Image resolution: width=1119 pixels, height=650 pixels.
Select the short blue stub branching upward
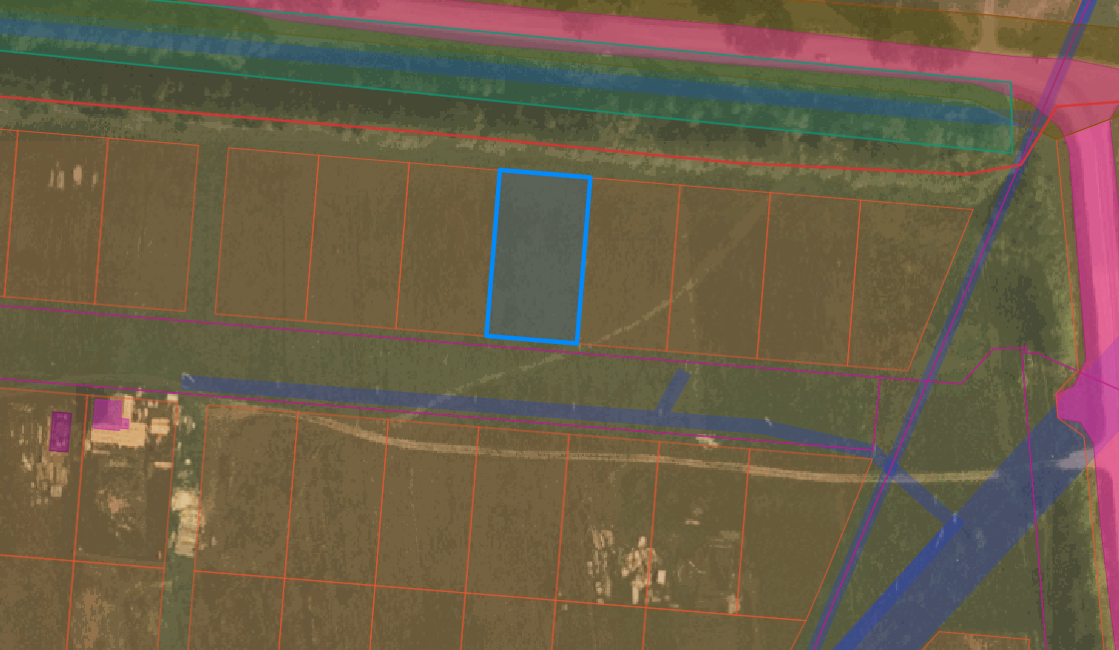tap(673, 392)
